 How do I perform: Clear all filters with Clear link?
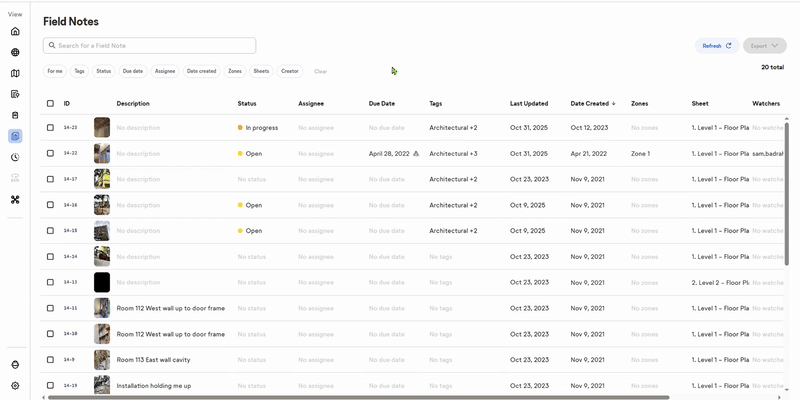click(x=320, y=71)
